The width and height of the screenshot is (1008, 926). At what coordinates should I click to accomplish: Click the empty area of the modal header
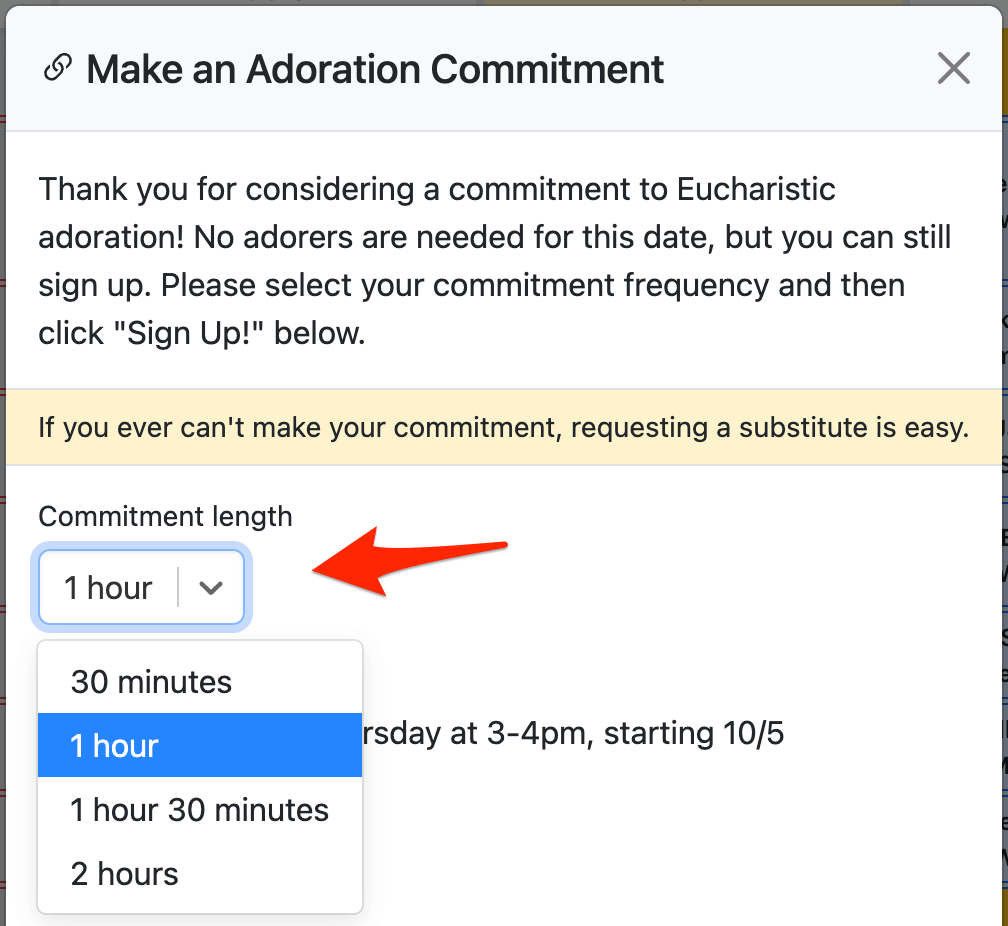[800, 69]
